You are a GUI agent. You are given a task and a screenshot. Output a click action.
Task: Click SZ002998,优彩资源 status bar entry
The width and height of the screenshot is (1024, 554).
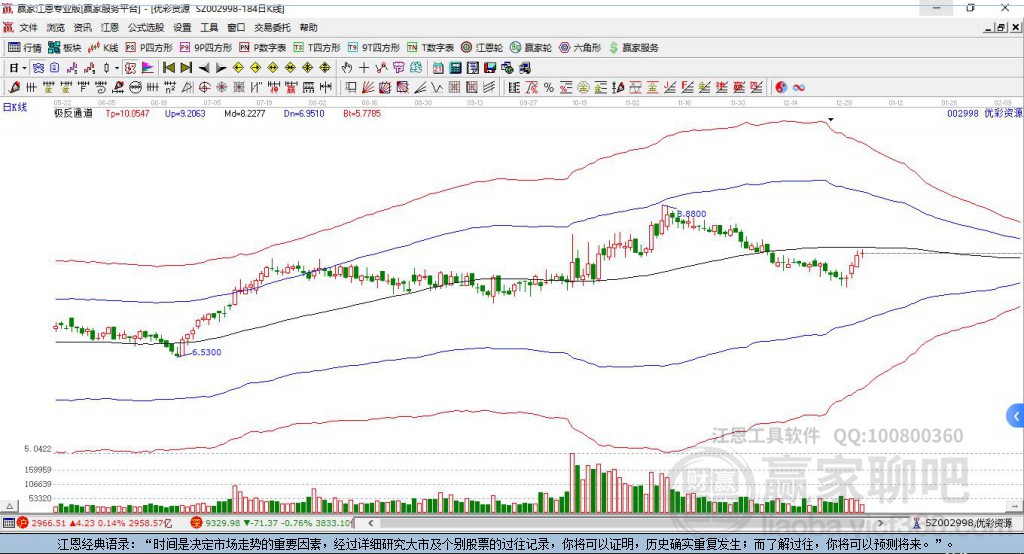pos(968,523)
